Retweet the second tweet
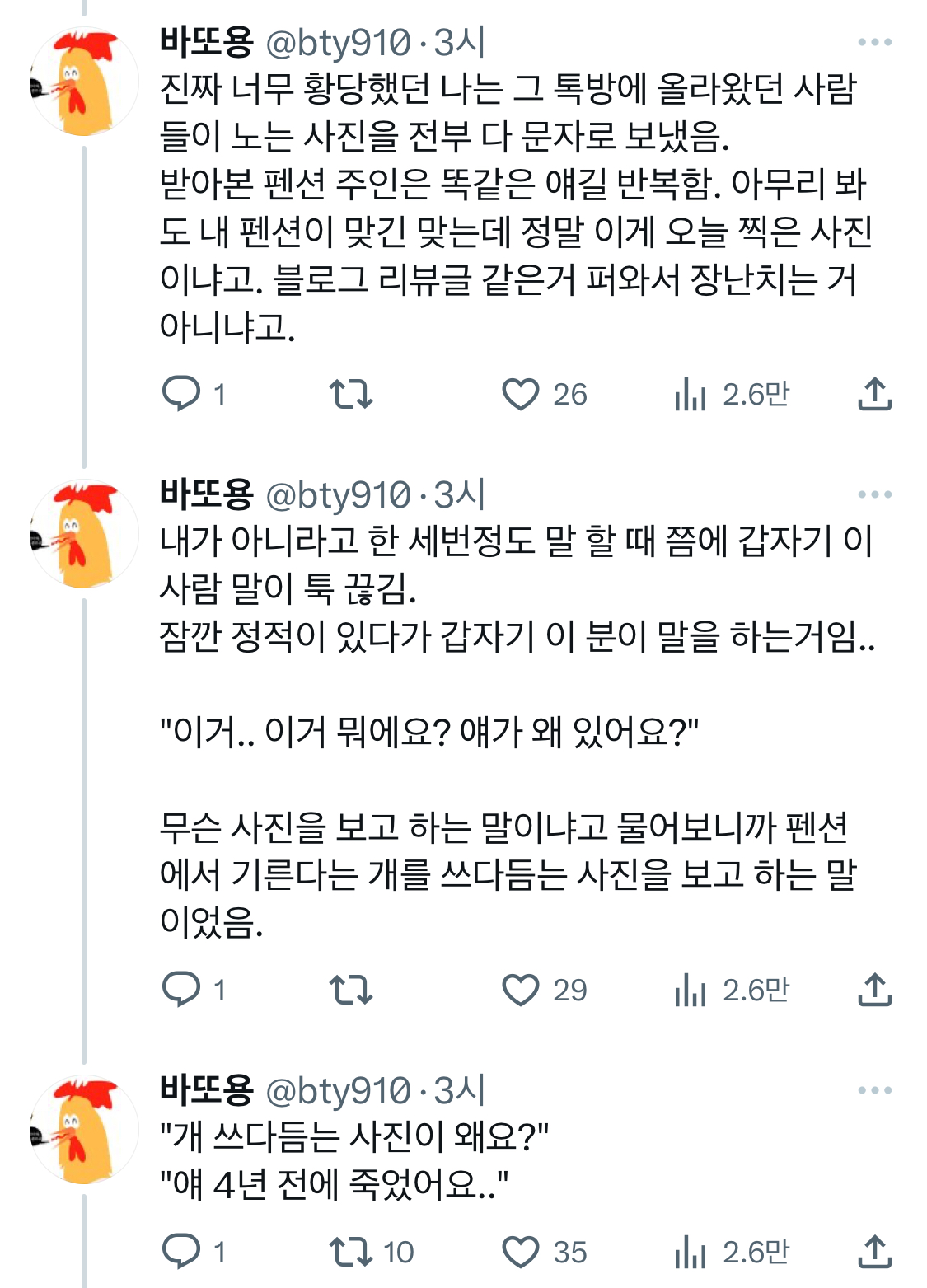The height and width of the screenshot is (1288, 927). (x=351, y=989)
